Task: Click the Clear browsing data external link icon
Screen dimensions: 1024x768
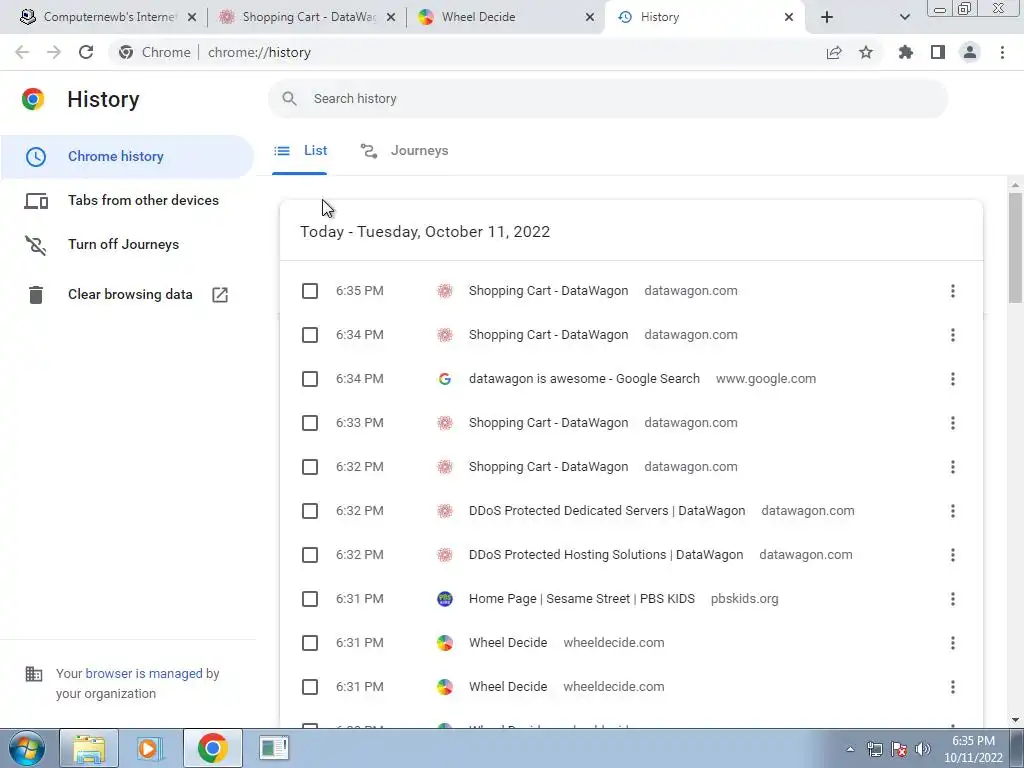Action: (x=220, y=295)
